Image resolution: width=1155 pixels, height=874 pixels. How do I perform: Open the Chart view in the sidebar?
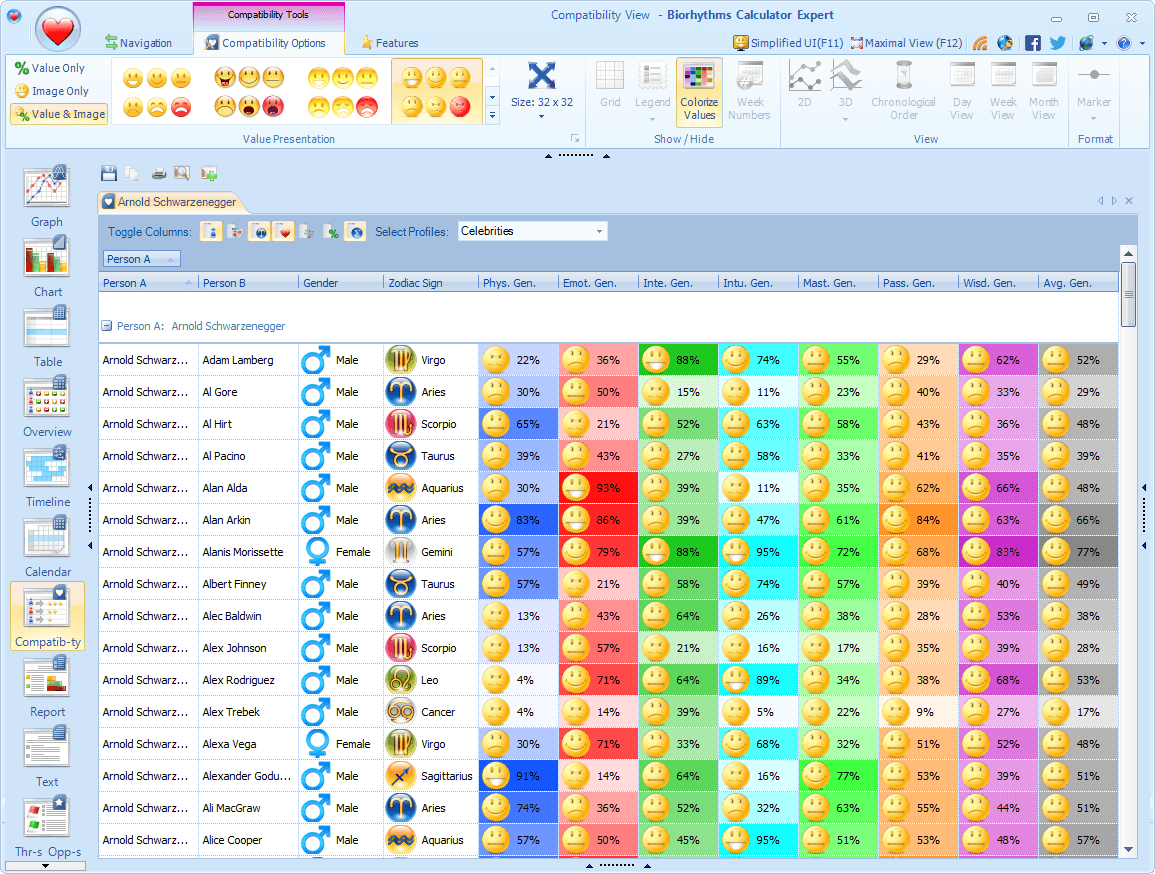point(47,267)
